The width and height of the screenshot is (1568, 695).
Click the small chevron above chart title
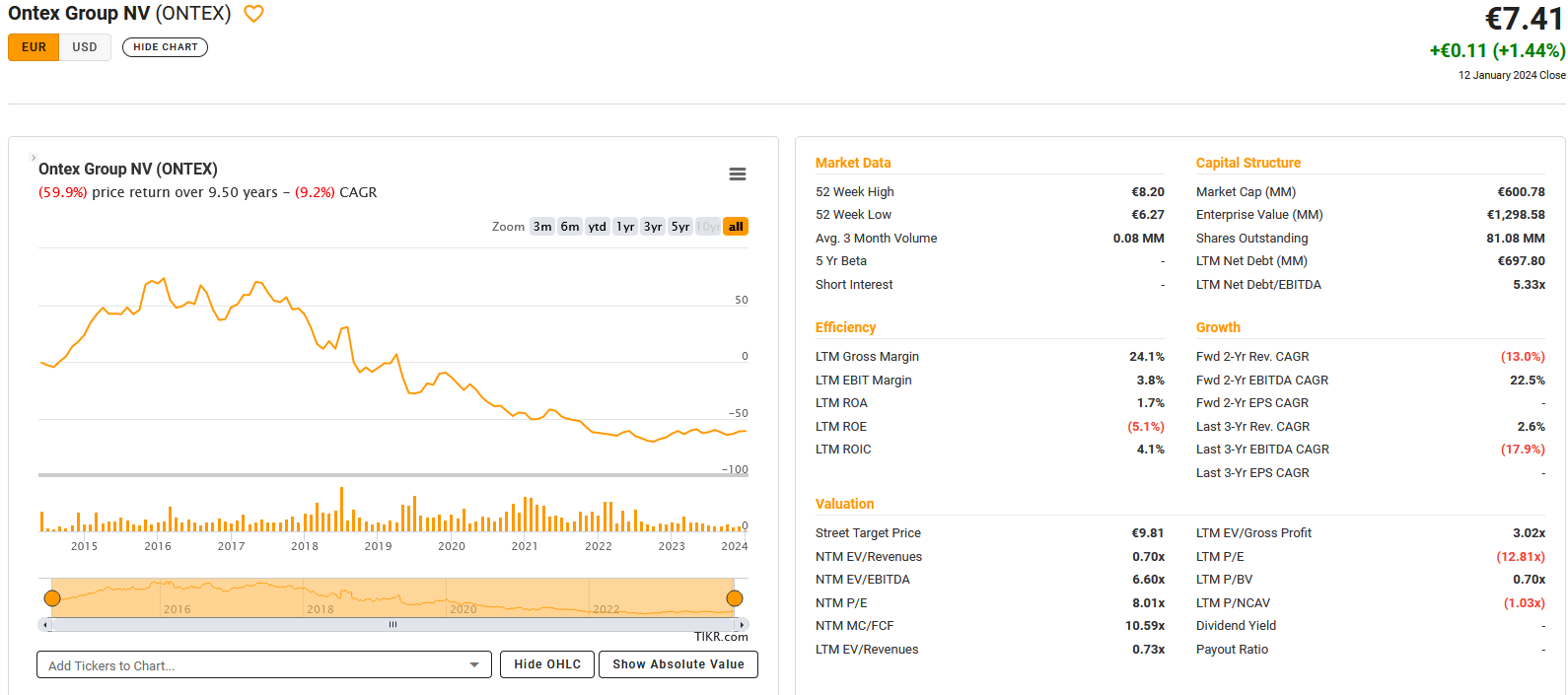tap(34, 158)
